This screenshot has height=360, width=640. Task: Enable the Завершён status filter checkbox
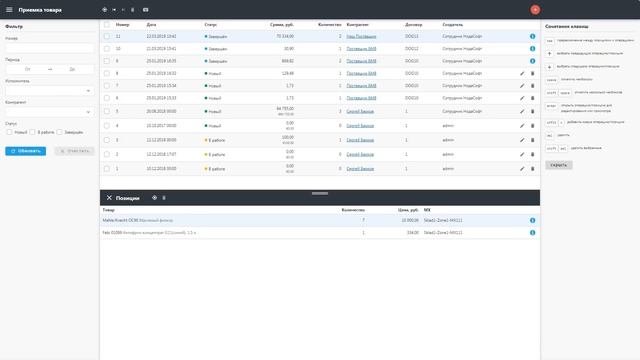click(59, 132)
